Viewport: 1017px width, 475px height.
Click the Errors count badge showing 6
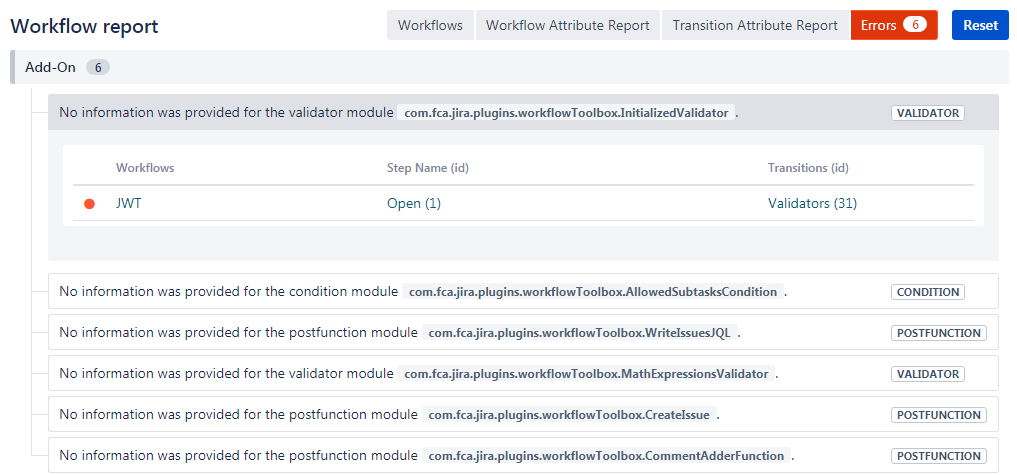tap(914, 25)
